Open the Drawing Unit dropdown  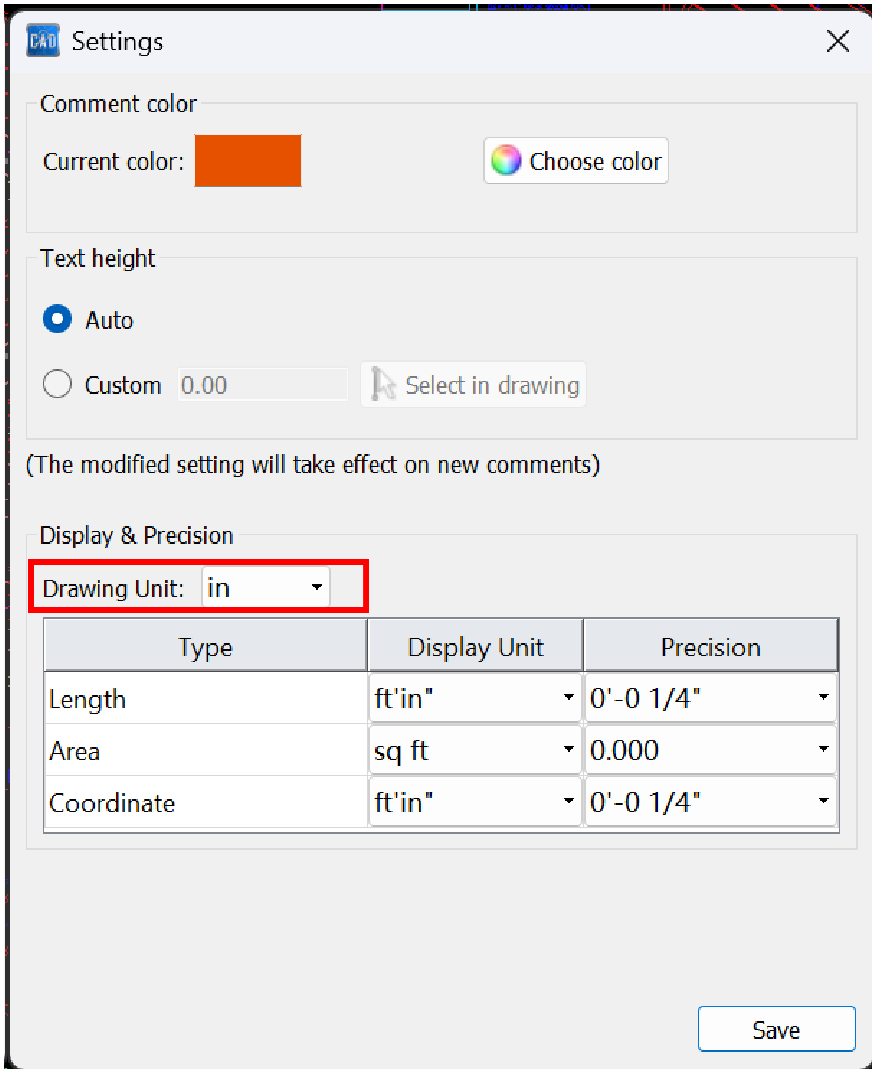pos(266,588)
